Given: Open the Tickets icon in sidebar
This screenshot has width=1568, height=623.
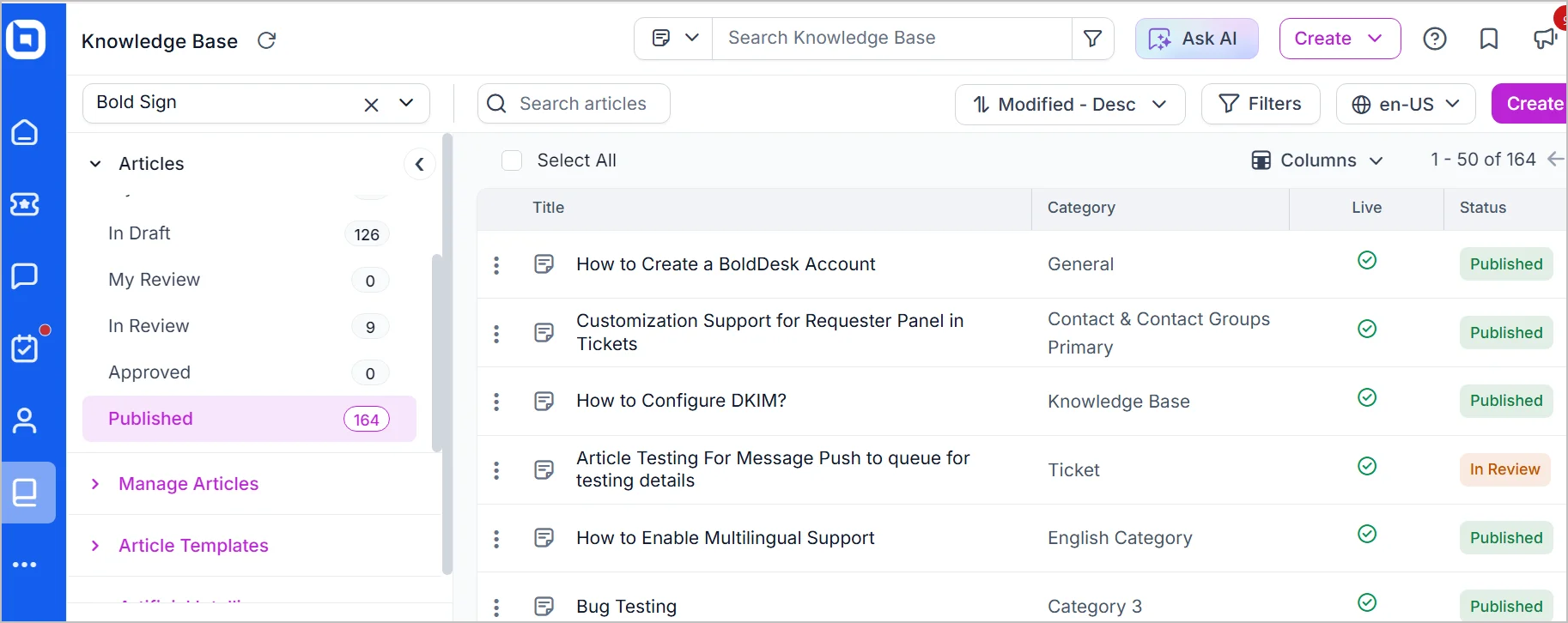Looking at the screenshot, I should (x=25, y=204).
